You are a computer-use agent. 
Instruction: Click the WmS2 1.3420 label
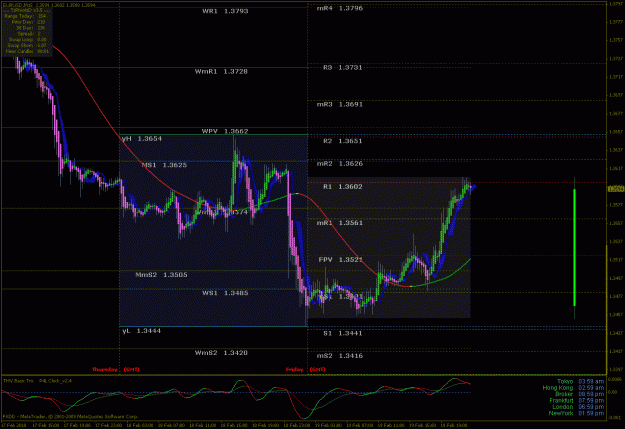pyautogui.click(x=221, y=352)
